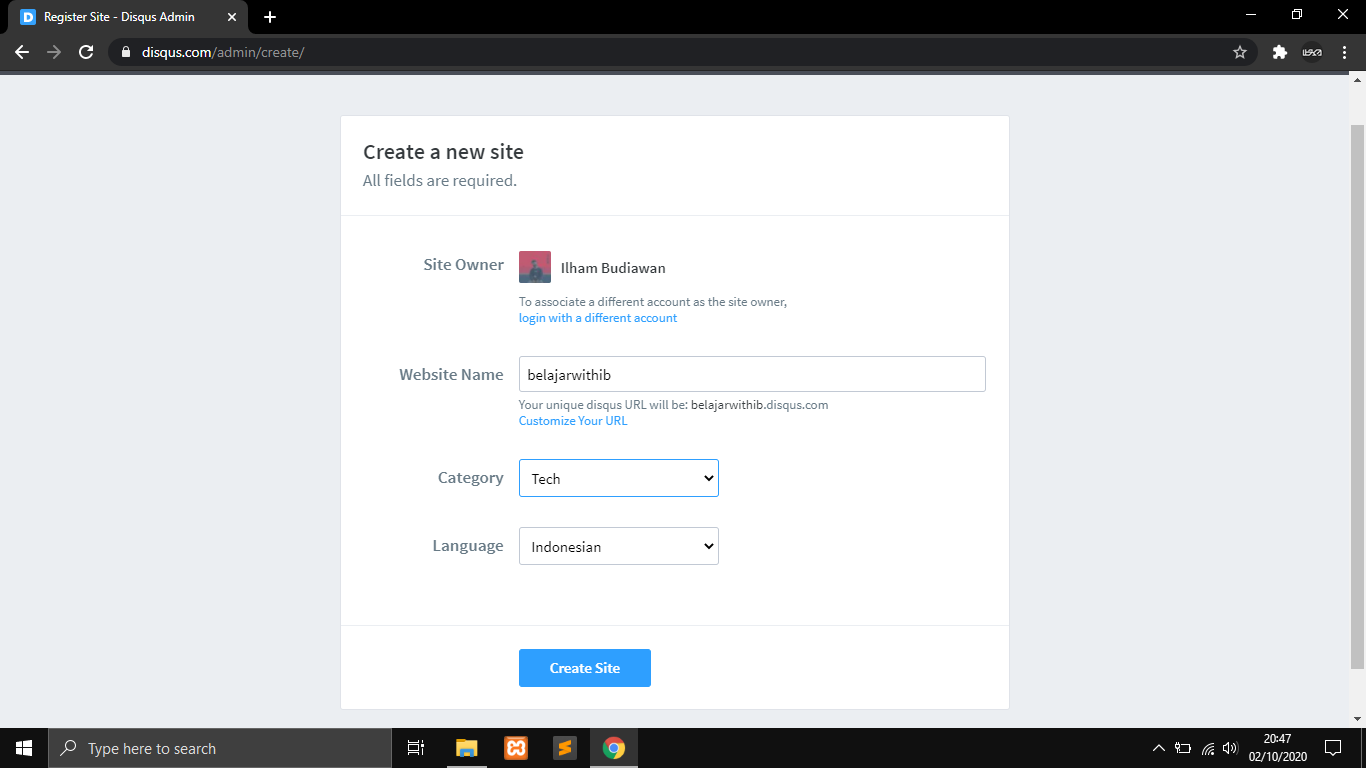Click the browser forward arrow
Viewport: 1366px width, 768px height.
[54, 52]
